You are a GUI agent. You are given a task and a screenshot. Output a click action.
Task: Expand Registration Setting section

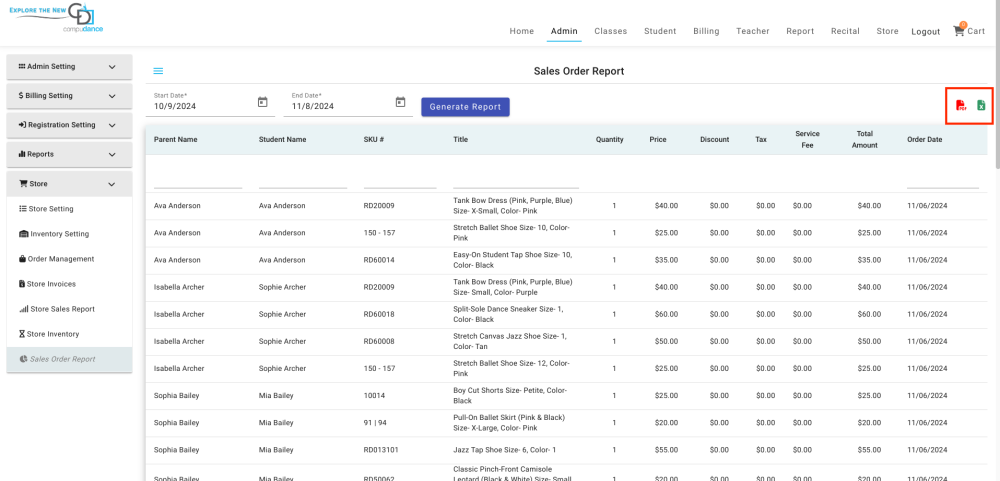68,125
